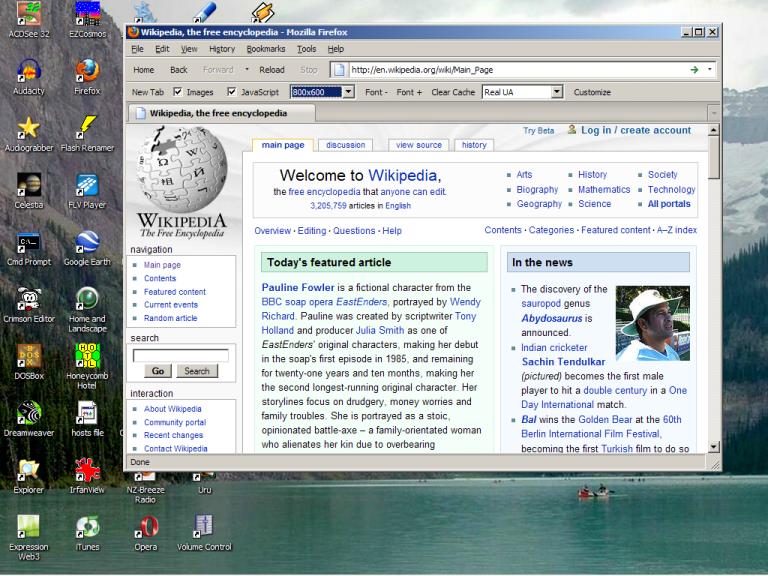Click New Tab in the toolbar
768x576 pixels.
point(147,92)
